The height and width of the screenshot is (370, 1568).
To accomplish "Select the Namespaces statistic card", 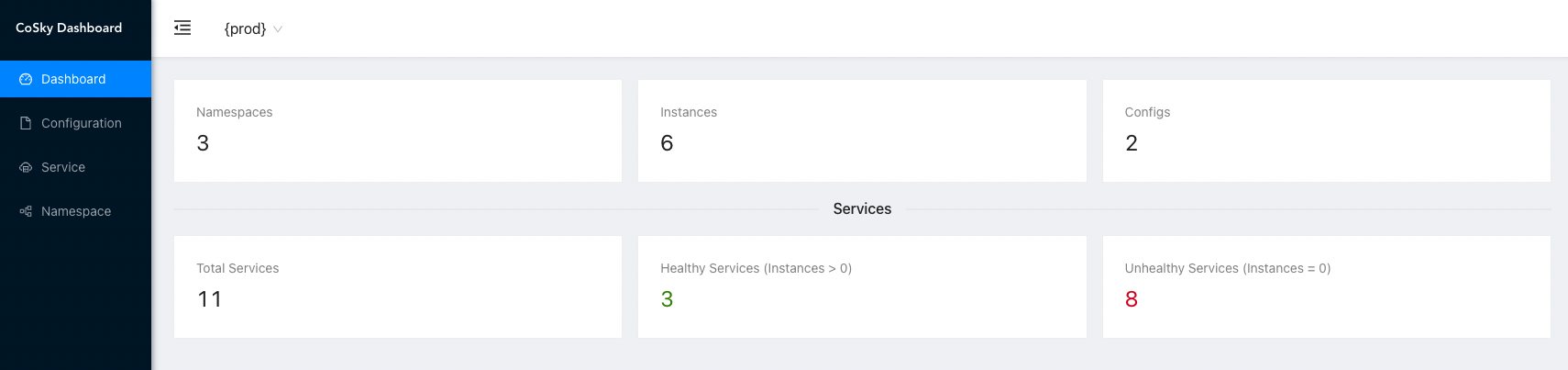I will click(398, 130).
